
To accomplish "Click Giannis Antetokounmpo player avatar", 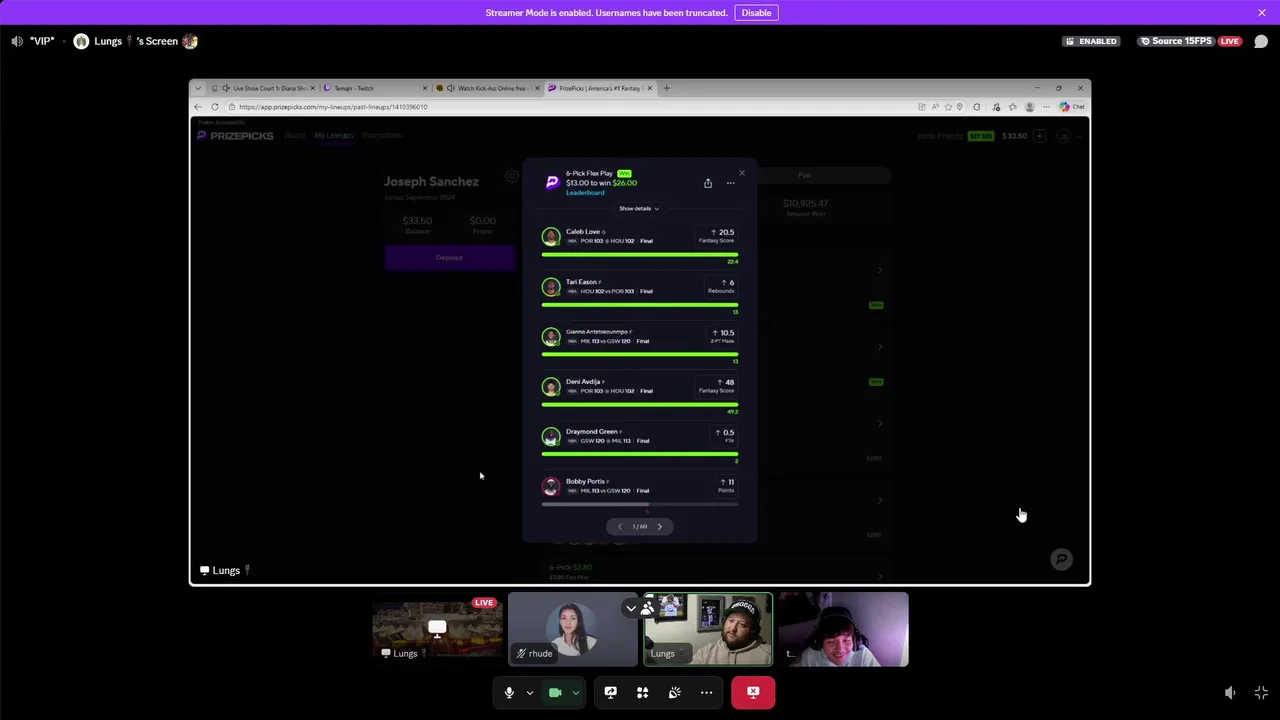I will tap(551, 336).
